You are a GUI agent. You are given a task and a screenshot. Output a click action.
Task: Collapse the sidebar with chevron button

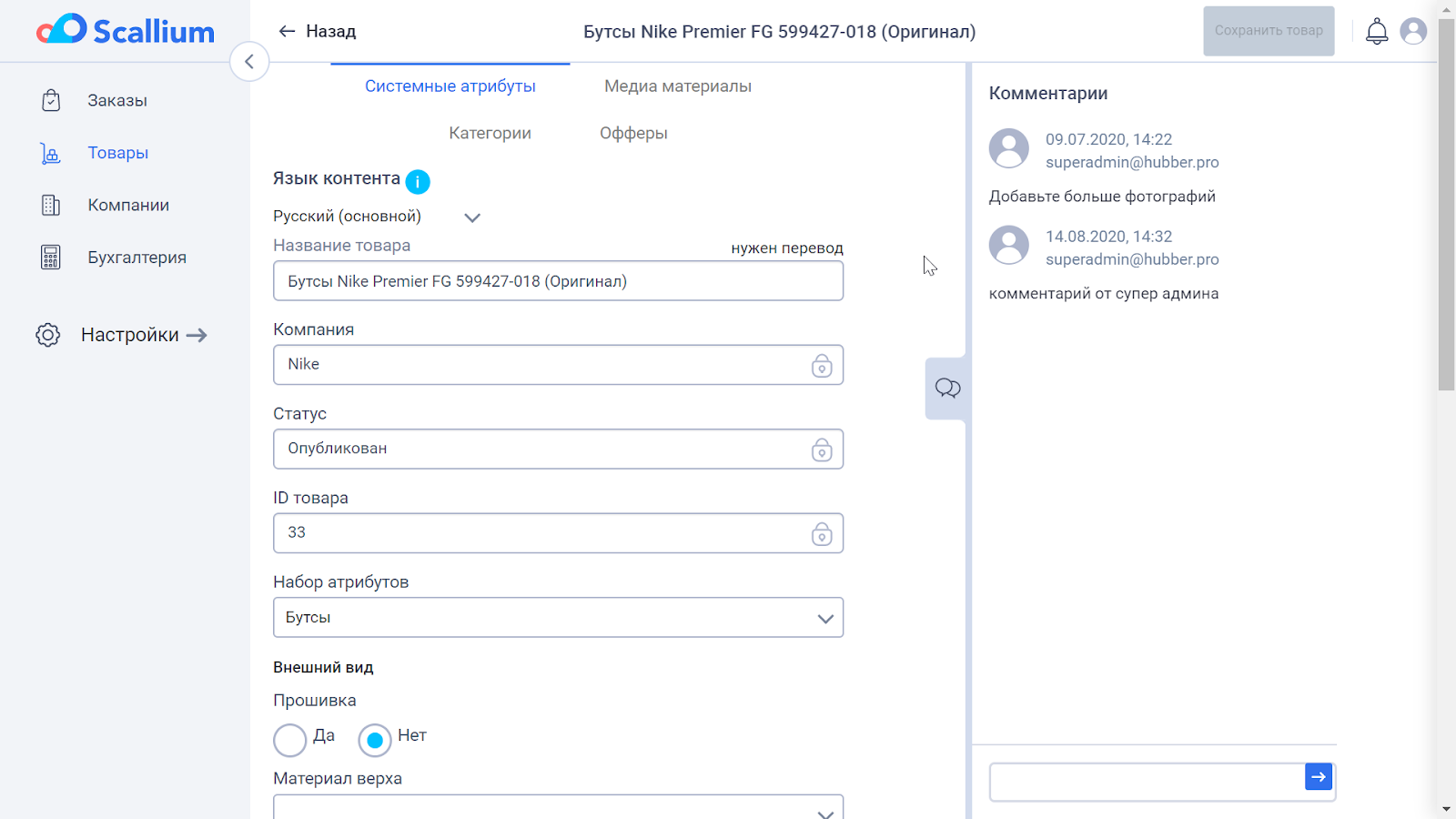click(x=249, y=62)
